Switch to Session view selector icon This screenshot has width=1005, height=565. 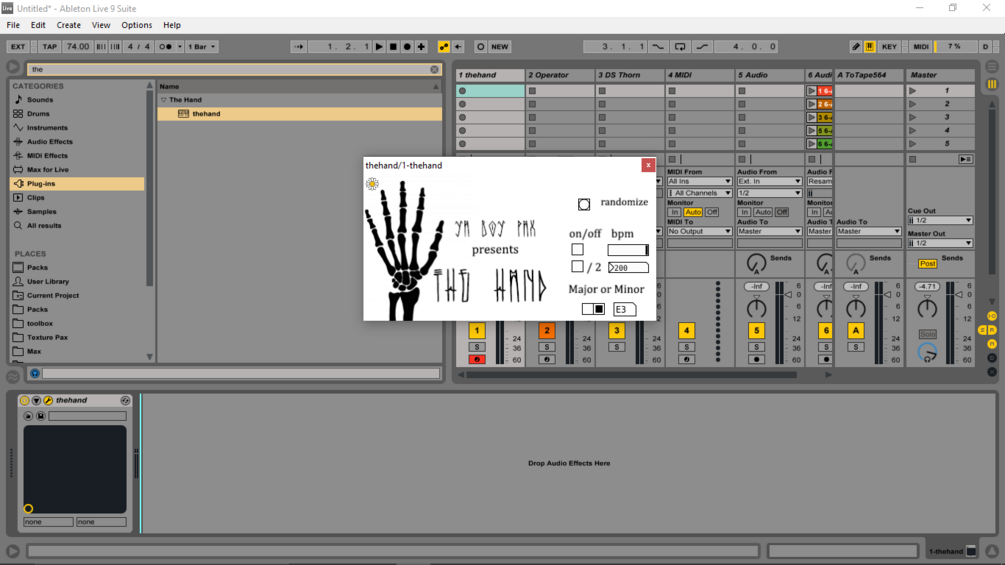[992, 84]
